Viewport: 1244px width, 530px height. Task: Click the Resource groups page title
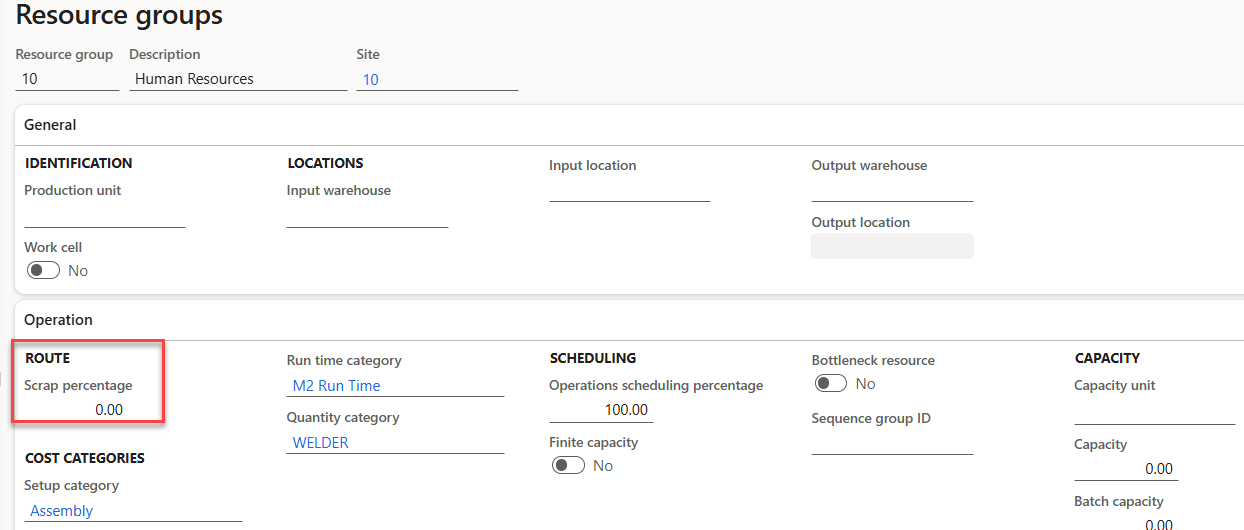tap(119, 15)
